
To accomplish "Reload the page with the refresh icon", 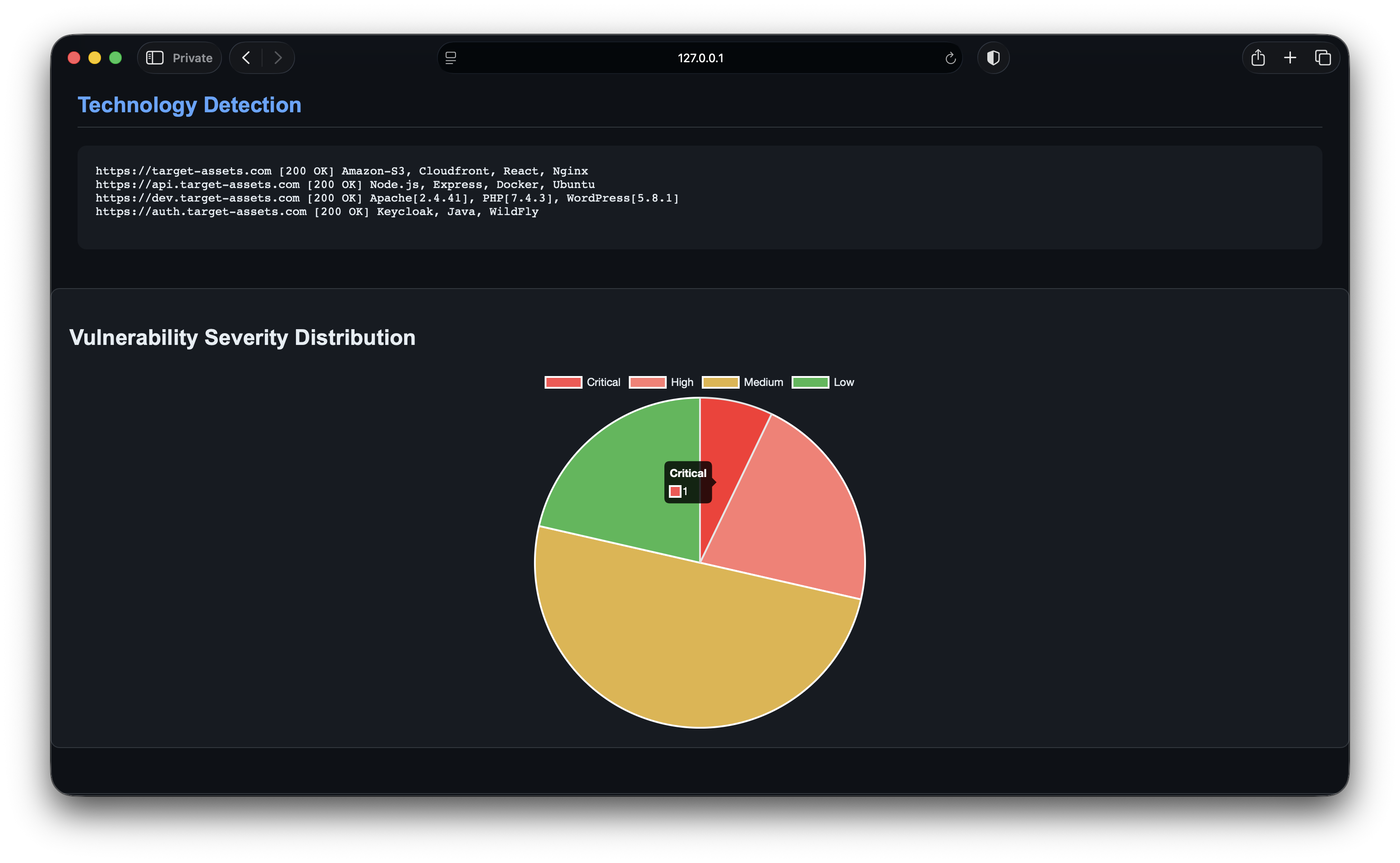I will (x=950, y=58).
